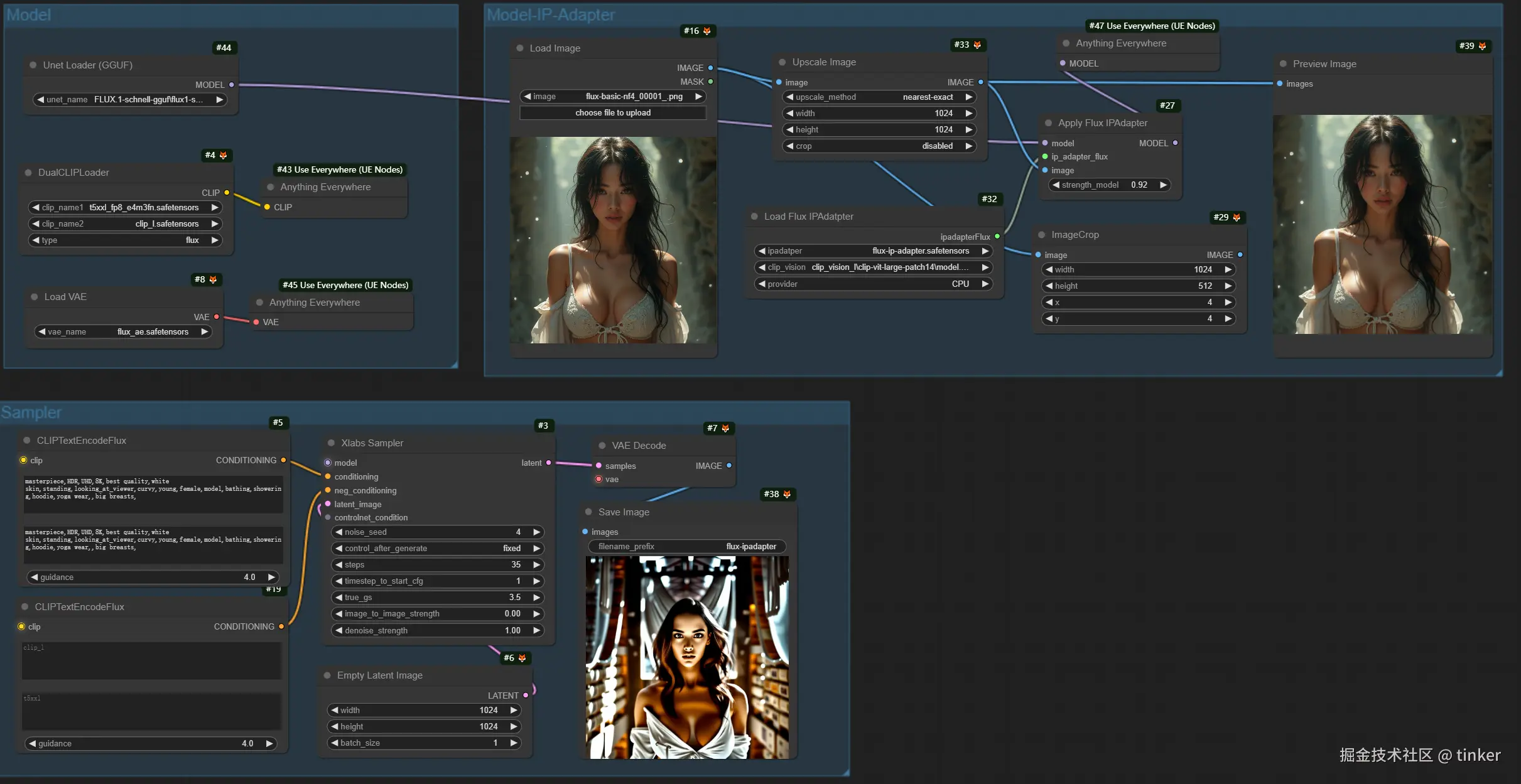Increase steps value with right arrow
The height and width of the screenshot is (784, 1521).
tap(537, 564)
